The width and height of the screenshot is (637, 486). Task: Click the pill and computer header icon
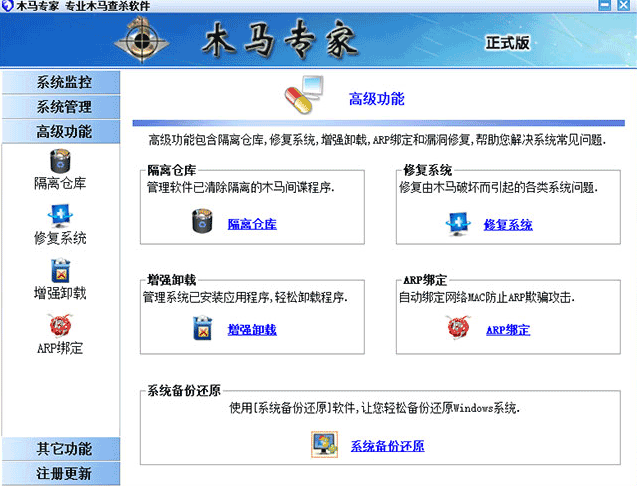(304, 94)
